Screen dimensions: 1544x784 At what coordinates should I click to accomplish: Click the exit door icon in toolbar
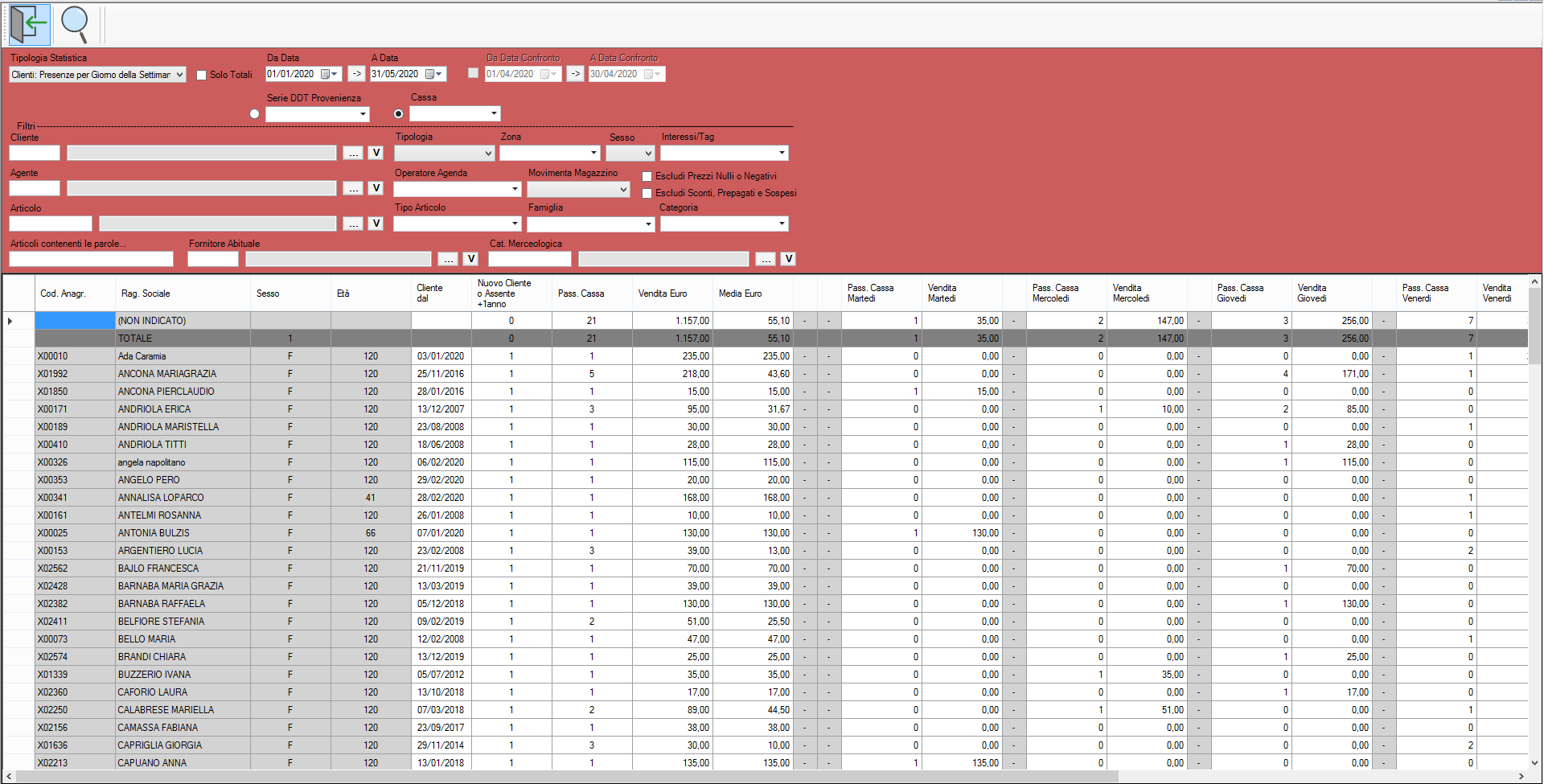tap(29, 24)
